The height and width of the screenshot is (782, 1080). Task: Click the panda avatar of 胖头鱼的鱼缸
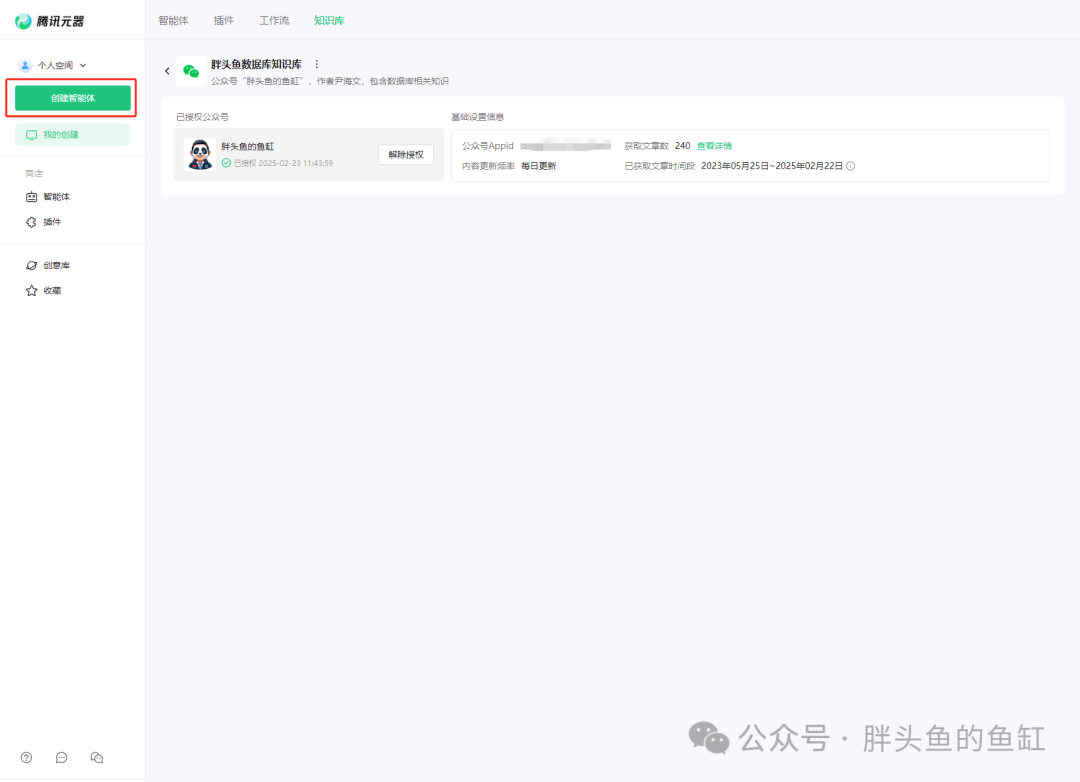pyautogui.click(x=200, y=154)
